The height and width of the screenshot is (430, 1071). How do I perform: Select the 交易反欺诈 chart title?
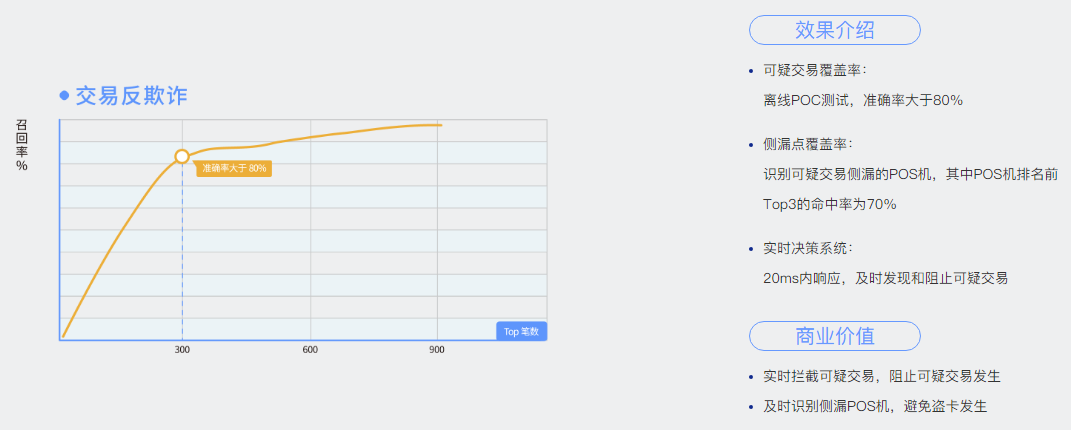(x=131, y=96)
